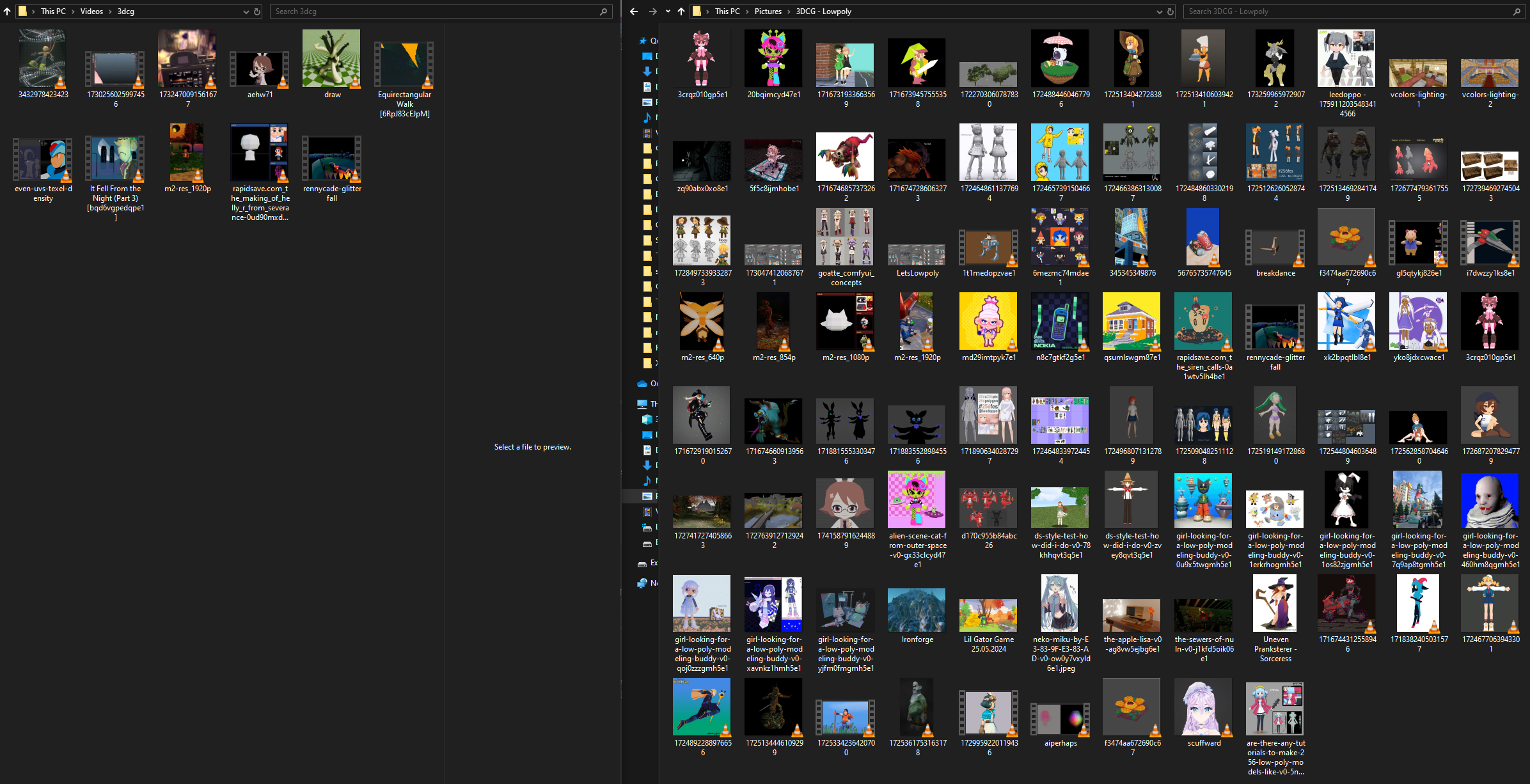Select the aiperhaps video file
1530x784 pixels.
[x=1061, y=725]
